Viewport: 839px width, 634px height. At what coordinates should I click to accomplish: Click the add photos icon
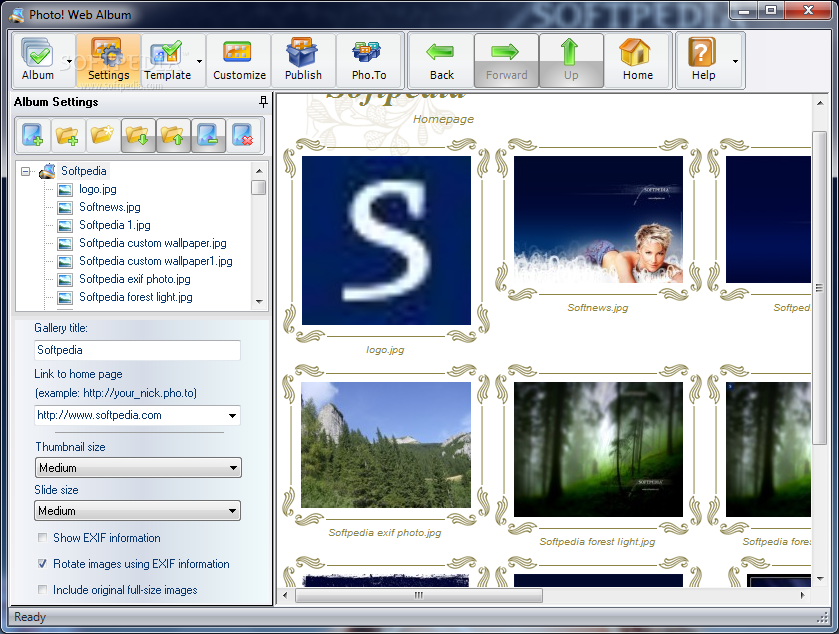(x=33, y=135)
